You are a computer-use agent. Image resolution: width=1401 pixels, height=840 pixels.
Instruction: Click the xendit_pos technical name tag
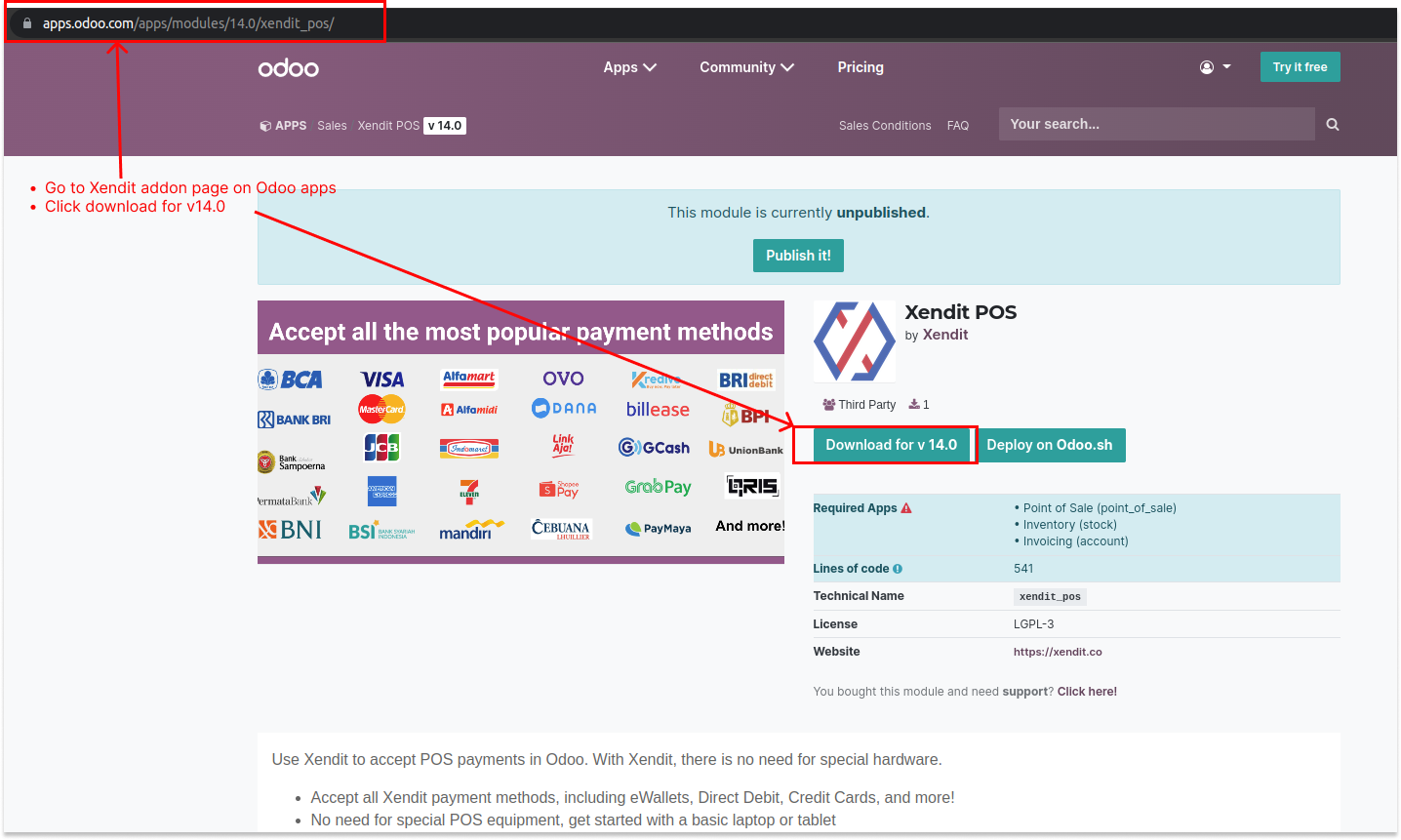tap(1050, 597)
